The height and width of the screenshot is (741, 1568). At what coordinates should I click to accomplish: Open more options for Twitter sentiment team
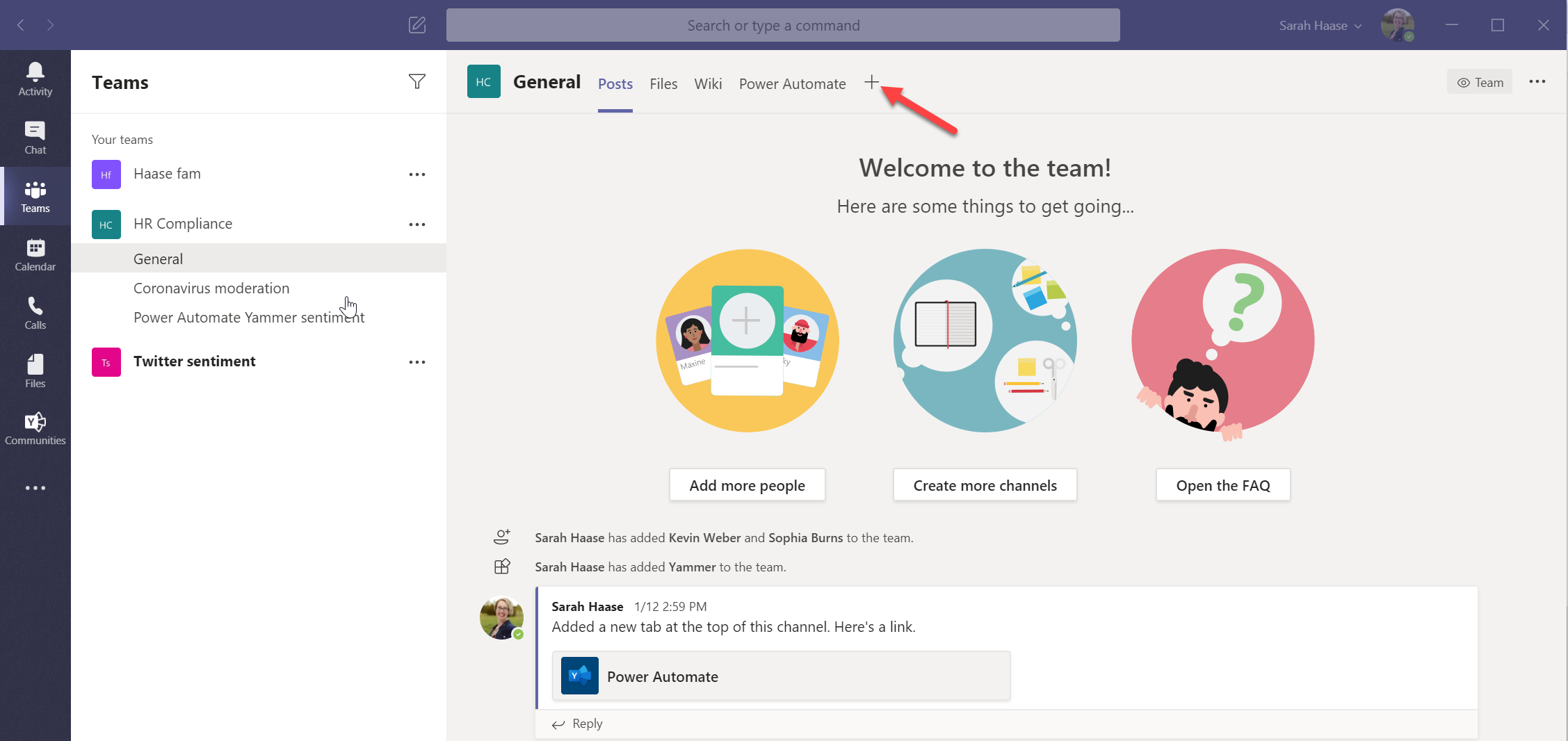coord(417,361)
